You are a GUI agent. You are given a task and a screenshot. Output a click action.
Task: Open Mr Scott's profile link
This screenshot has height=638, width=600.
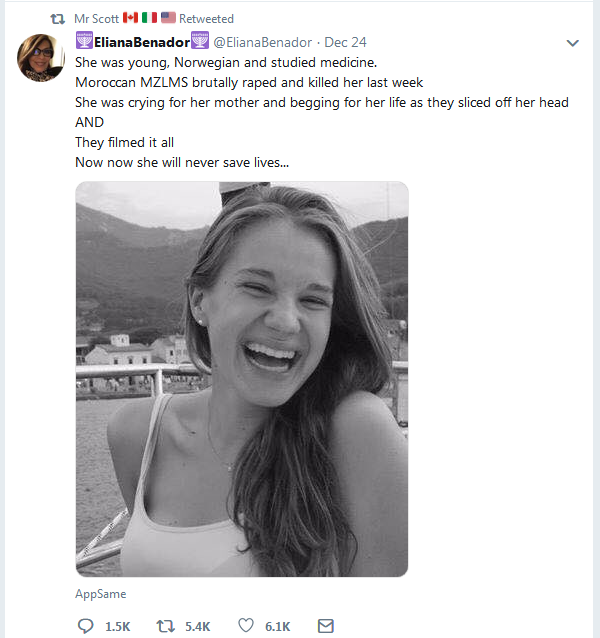click(96, 18)
